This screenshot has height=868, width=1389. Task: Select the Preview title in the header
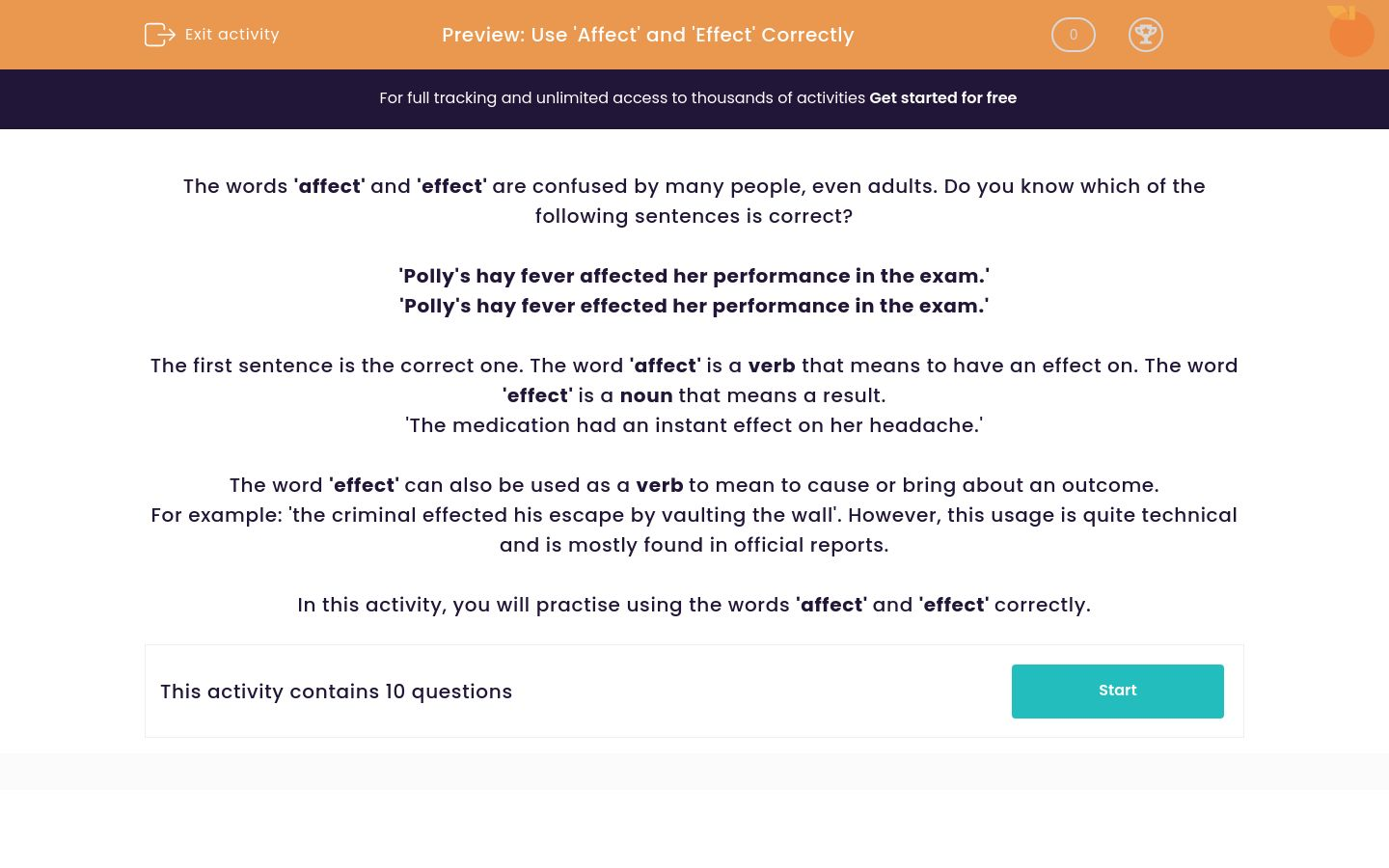(648, 35)
